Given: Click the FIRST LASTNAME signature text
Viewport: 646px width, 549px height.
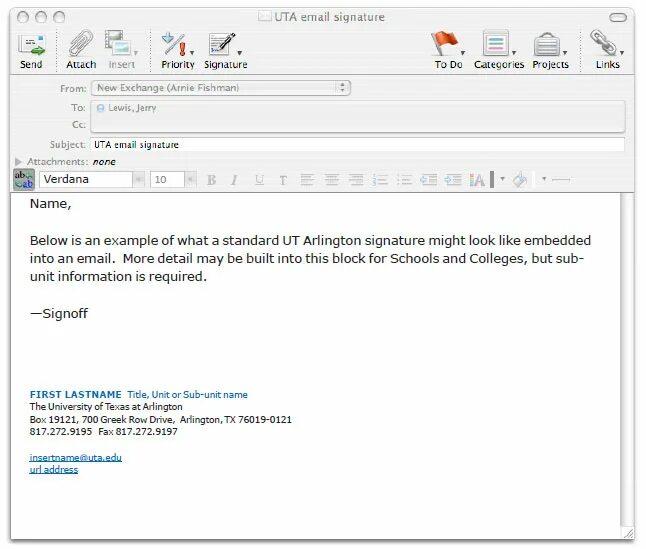Looking at the screenshot, I should pos(75,395).
